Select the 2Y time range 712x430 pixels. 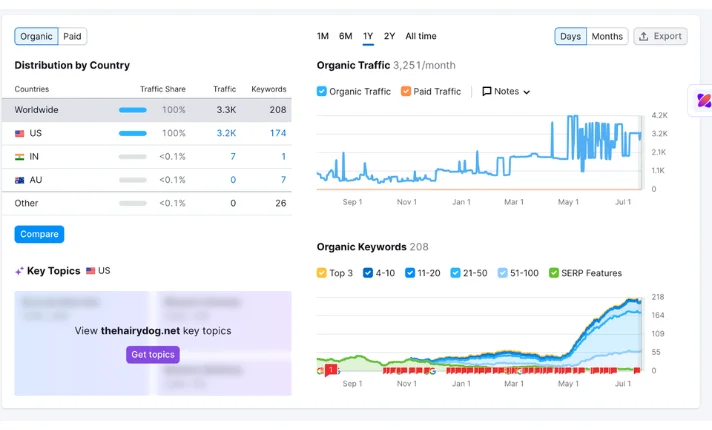click(x=389, y=36)
